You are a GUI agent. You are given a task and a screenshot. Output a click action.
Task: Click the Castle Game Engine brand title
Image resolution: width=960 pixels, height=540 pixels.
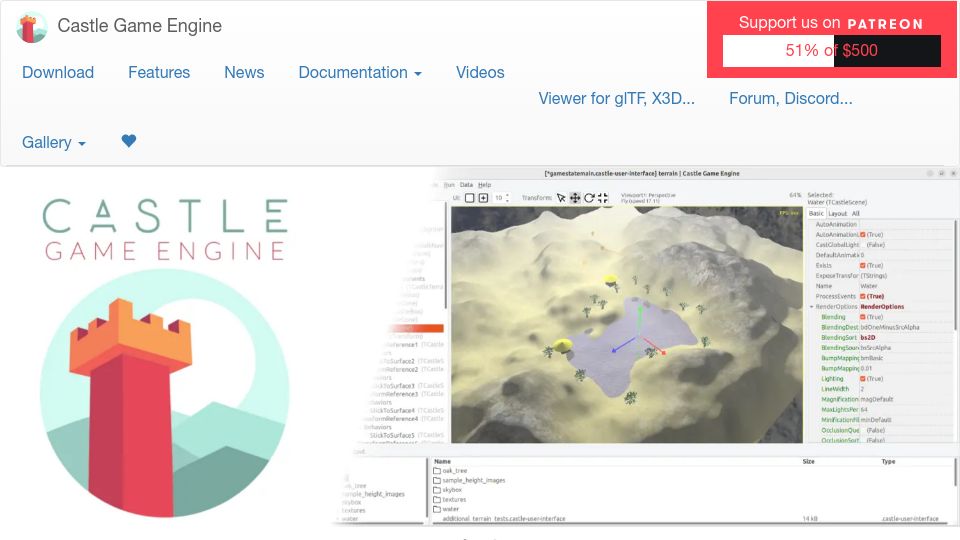[x=140, y=26]
